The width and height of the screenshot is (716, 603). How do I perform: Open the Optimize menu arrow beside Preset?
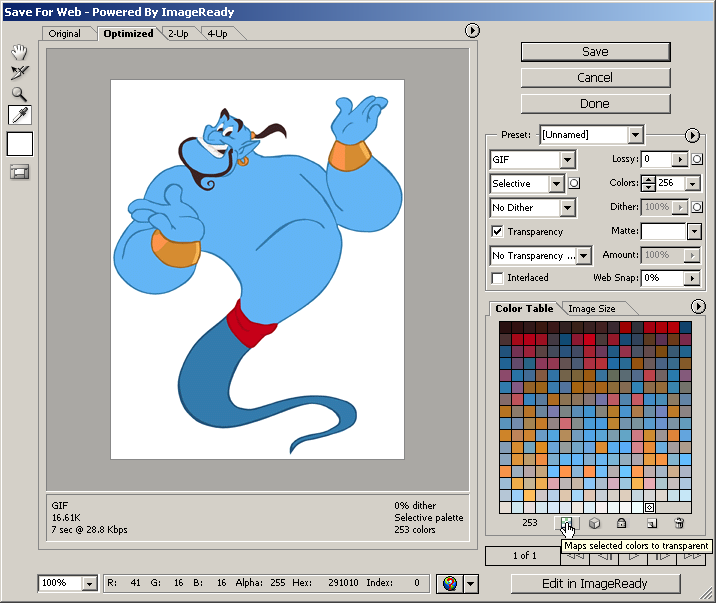point(692,135)
